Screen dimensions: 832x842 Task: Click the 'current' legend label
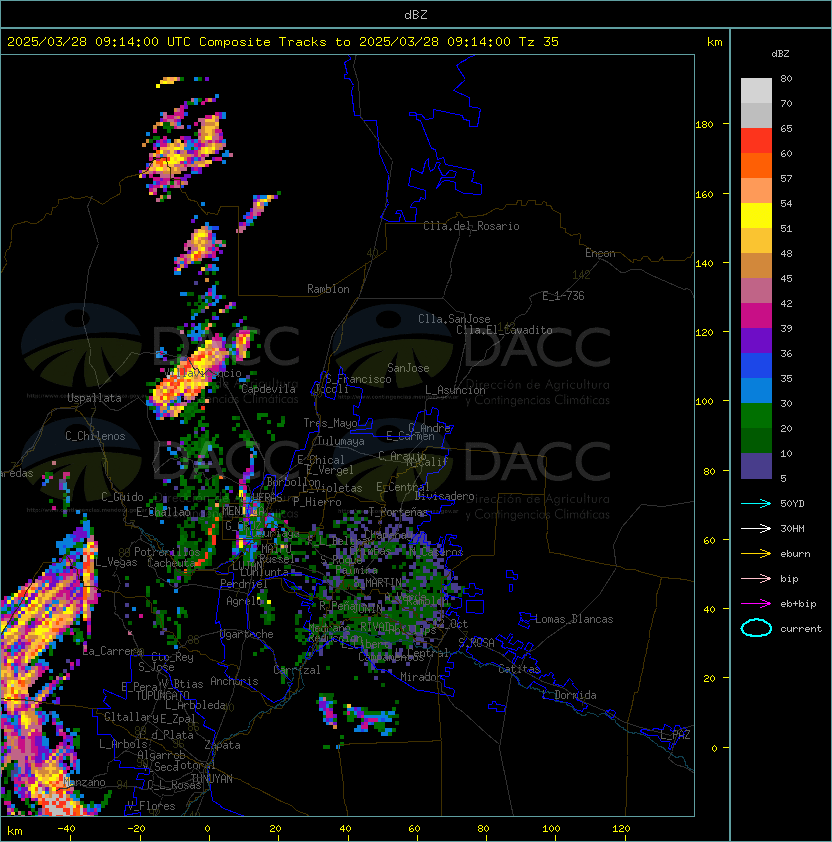click(801, 629)
